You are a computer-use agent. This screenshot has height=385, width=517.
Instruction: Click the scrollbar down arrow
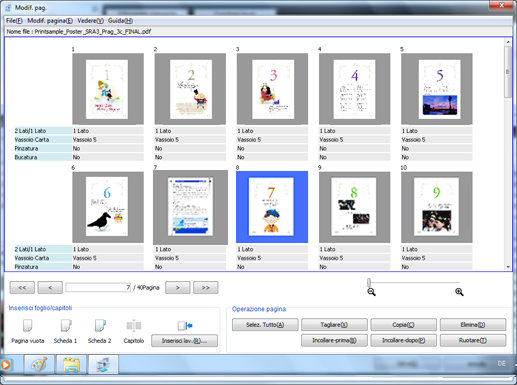coord(508,267)
